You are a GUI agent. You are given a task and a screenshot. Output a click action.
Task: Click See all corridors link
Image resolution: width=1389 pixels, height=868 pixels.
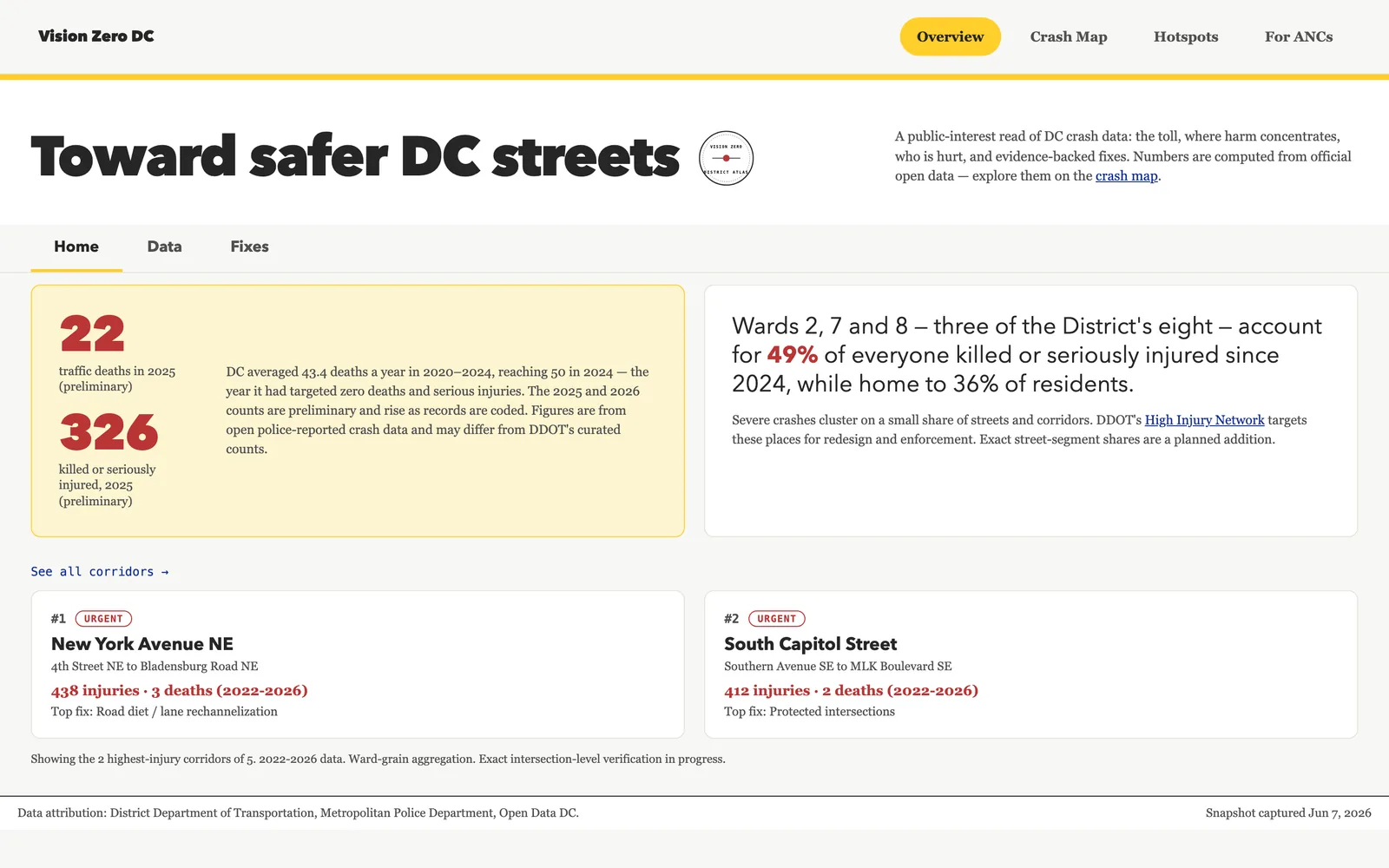(x=100, y=571)
